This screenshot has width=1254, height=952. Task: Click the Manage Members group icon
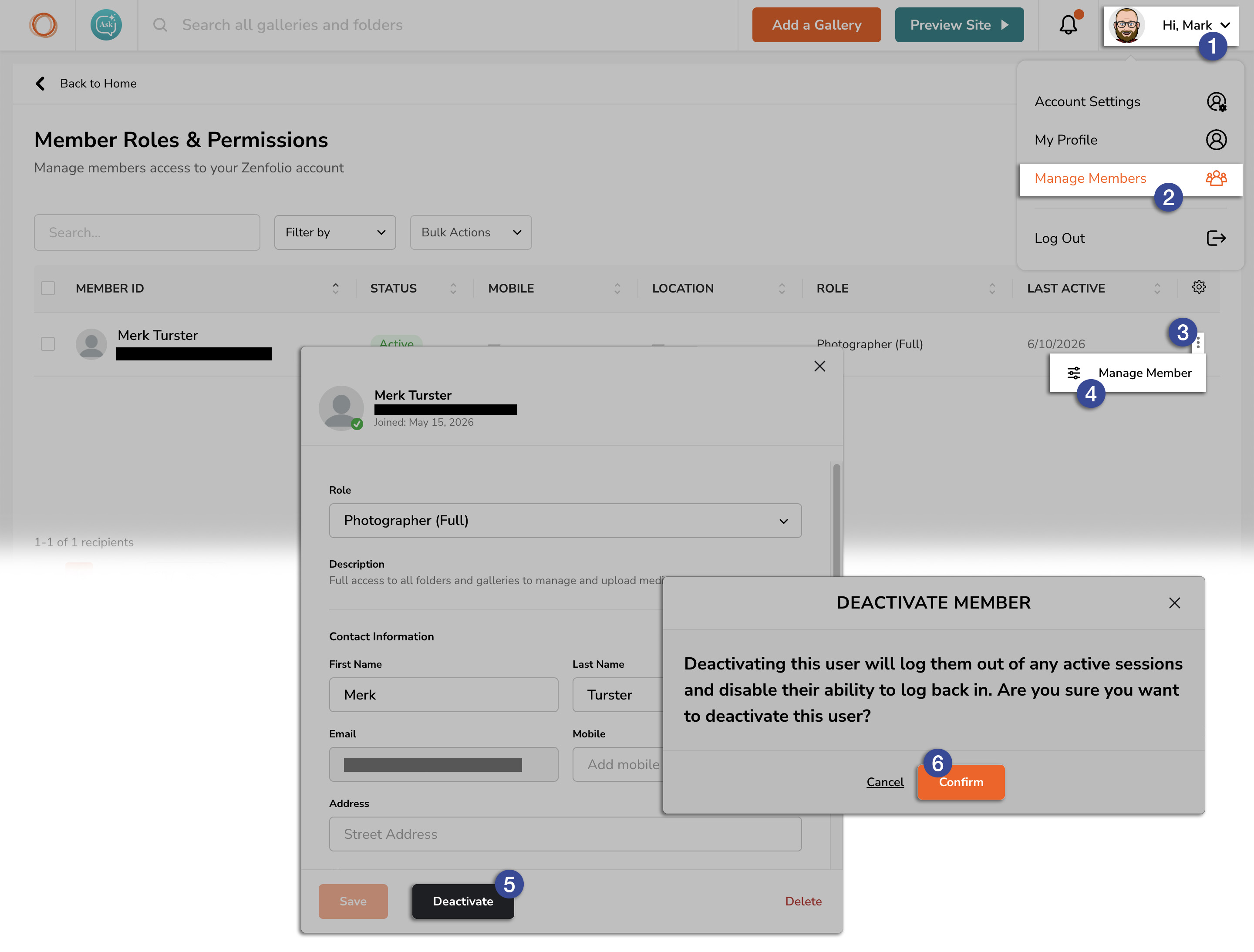1216,178
